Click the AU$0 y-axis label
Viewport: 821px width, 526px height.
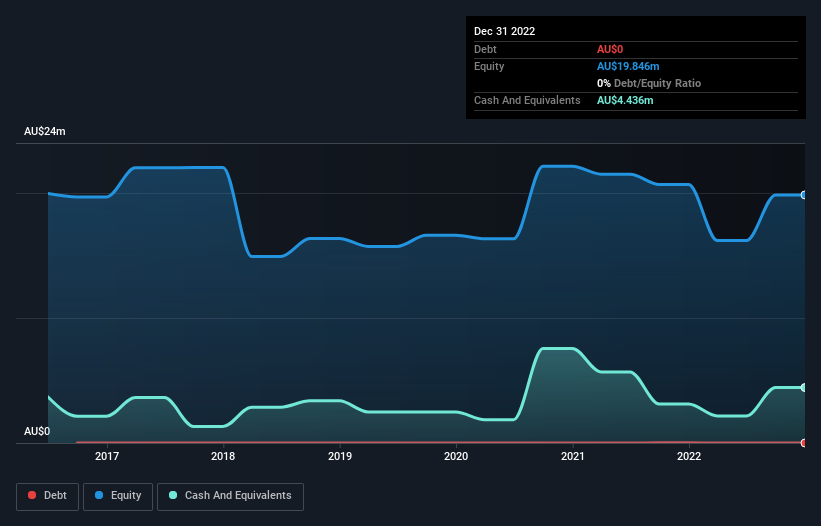37,431
